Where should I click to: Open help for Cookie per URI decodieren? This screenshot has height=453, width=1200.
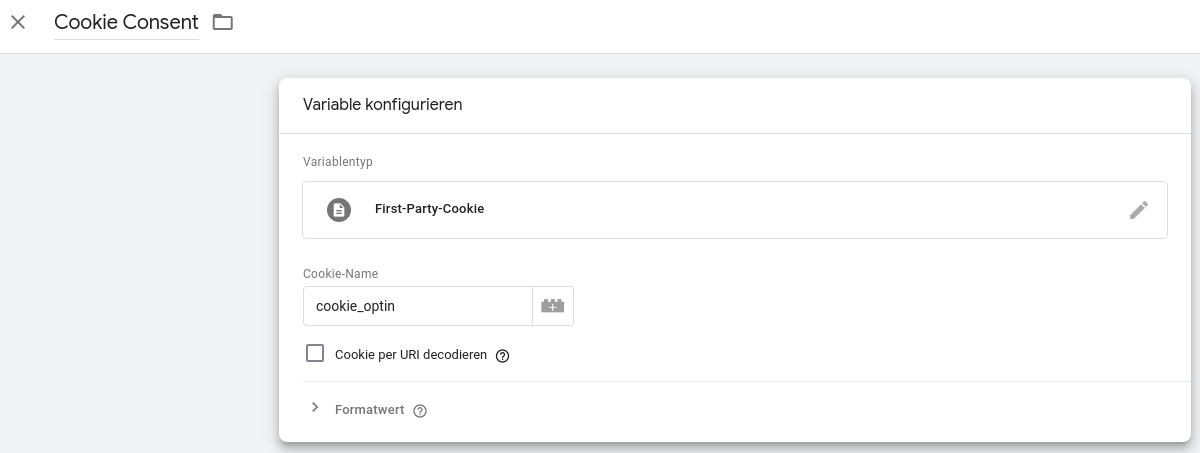pos(503,355)
